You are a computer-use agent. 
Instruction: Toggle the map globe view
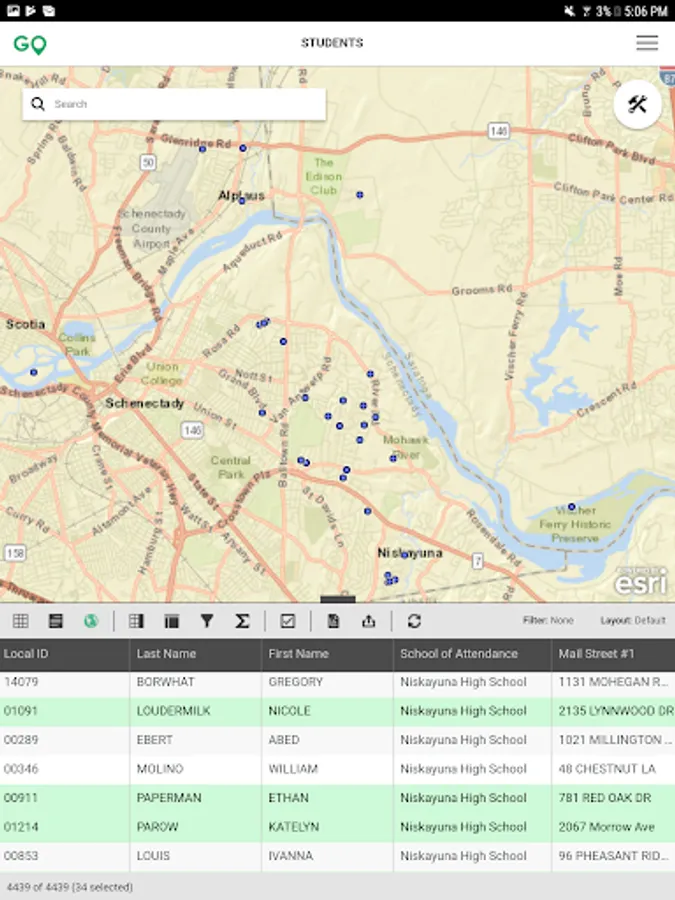click(x=91, y=621)
